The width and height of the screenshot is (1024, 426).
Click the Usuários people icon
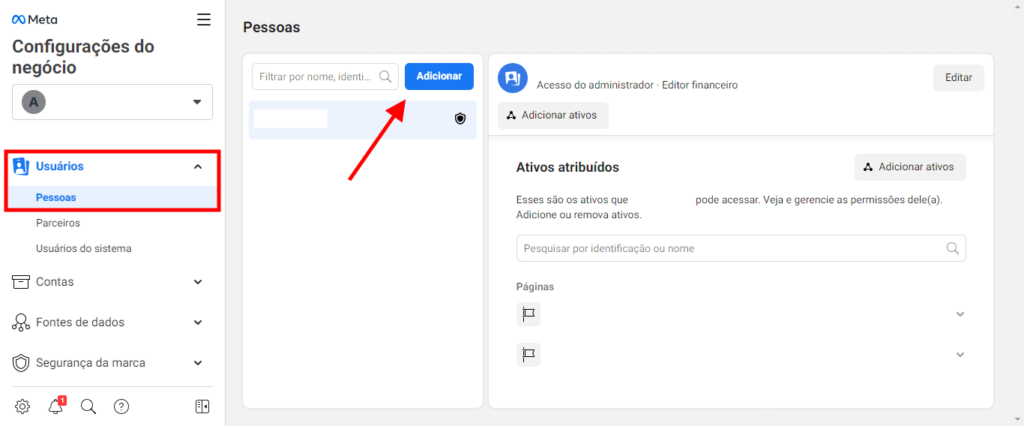(22, 167)
